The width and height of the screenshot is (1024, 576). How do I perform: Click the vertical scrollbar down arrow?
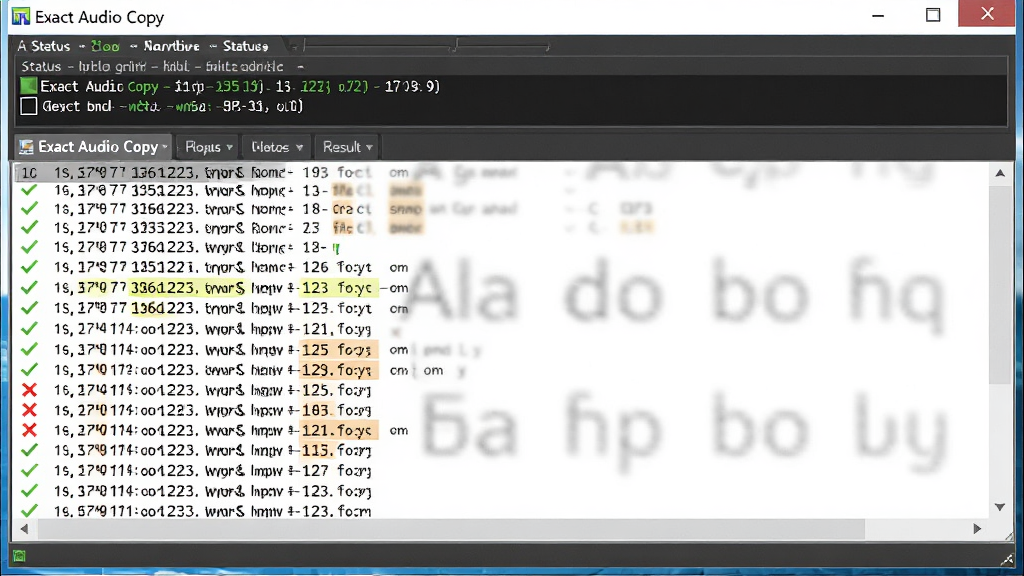1000,507
